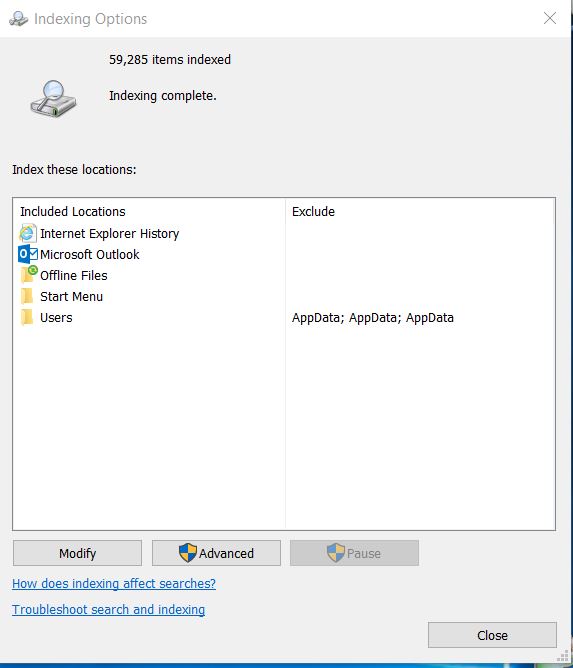Click the Pause indexing button
This screenshot has width=573, height=668.
pyautogui.click(x=354, y=553)
